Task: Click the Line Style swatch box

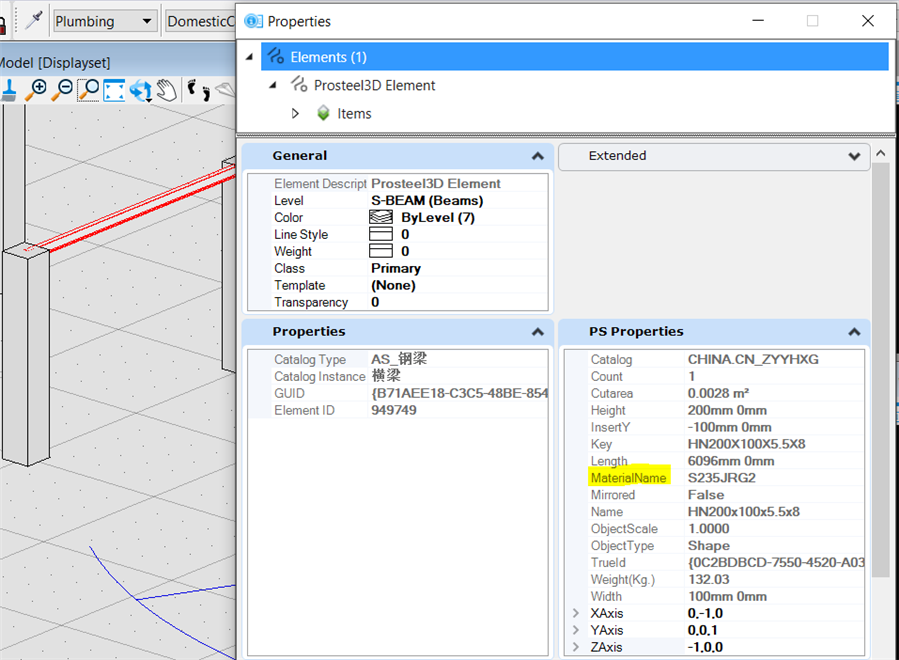Action: (x=381, y=234)
